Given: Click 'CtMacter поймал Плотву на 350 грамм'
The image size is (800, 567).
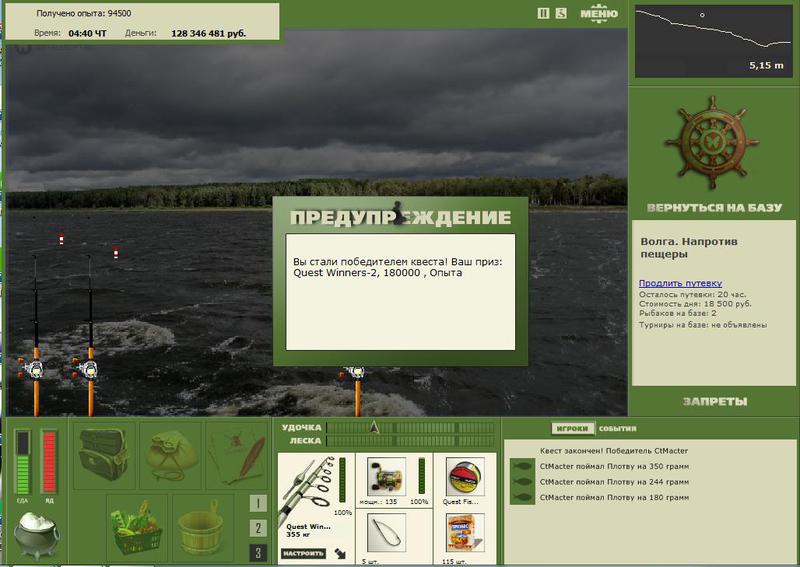Looking at the screenshot, I should tap(614, 466).
